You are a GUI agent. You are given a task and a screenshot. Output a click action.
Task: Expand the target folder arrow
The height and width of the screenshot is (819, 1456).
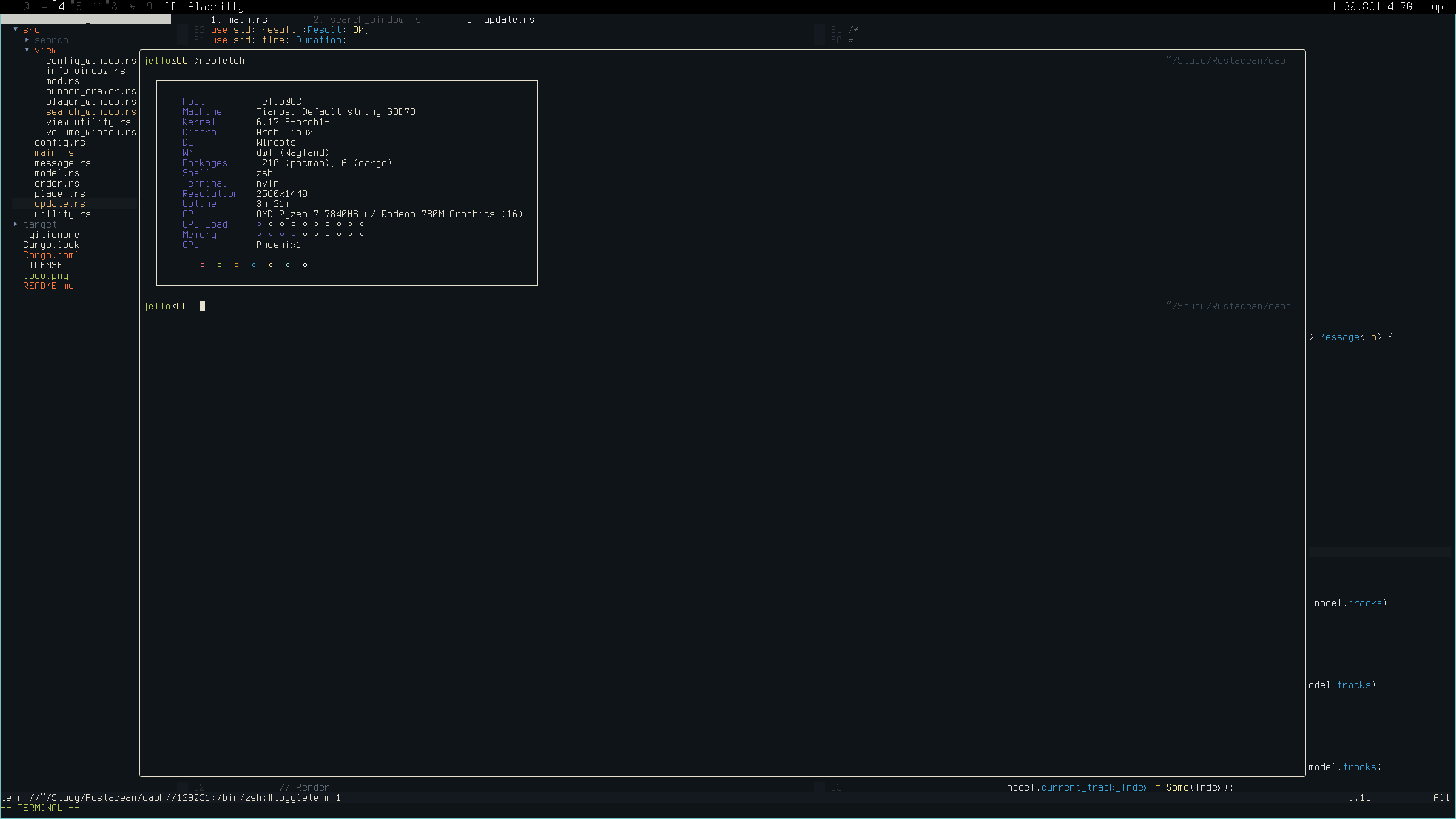[15, 224]
